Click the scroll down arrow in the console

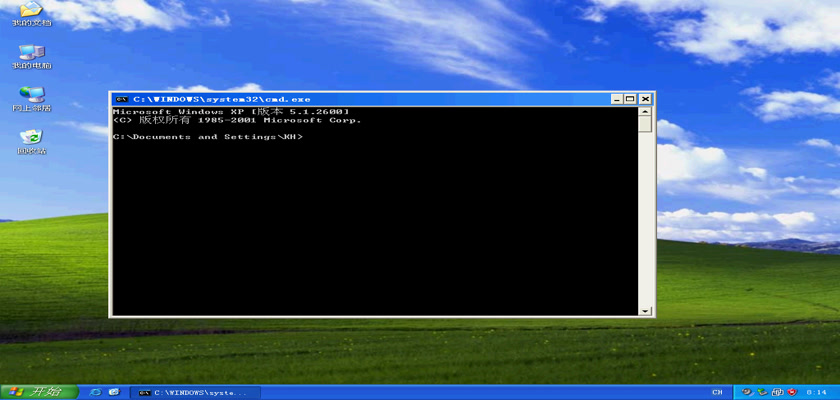pos(646,310)
